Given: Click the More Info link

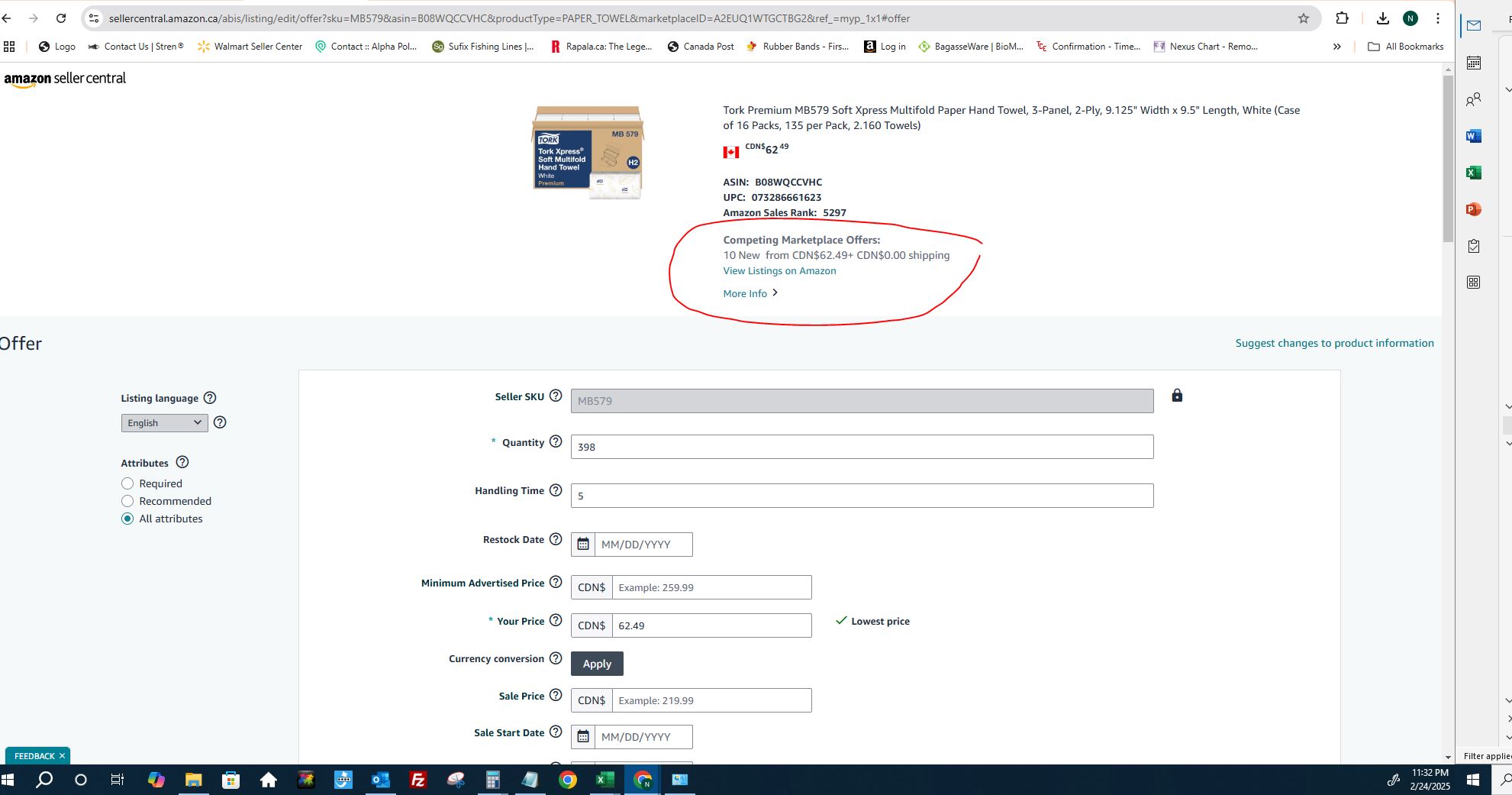Looking at the screenshot, I should point(745,293).
